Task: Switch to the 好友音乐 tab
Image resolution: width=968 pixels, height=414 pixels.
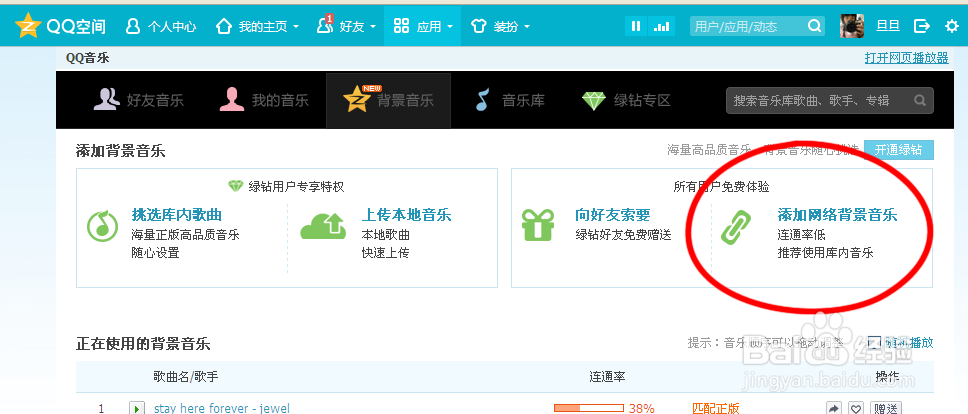Action: 139,101
